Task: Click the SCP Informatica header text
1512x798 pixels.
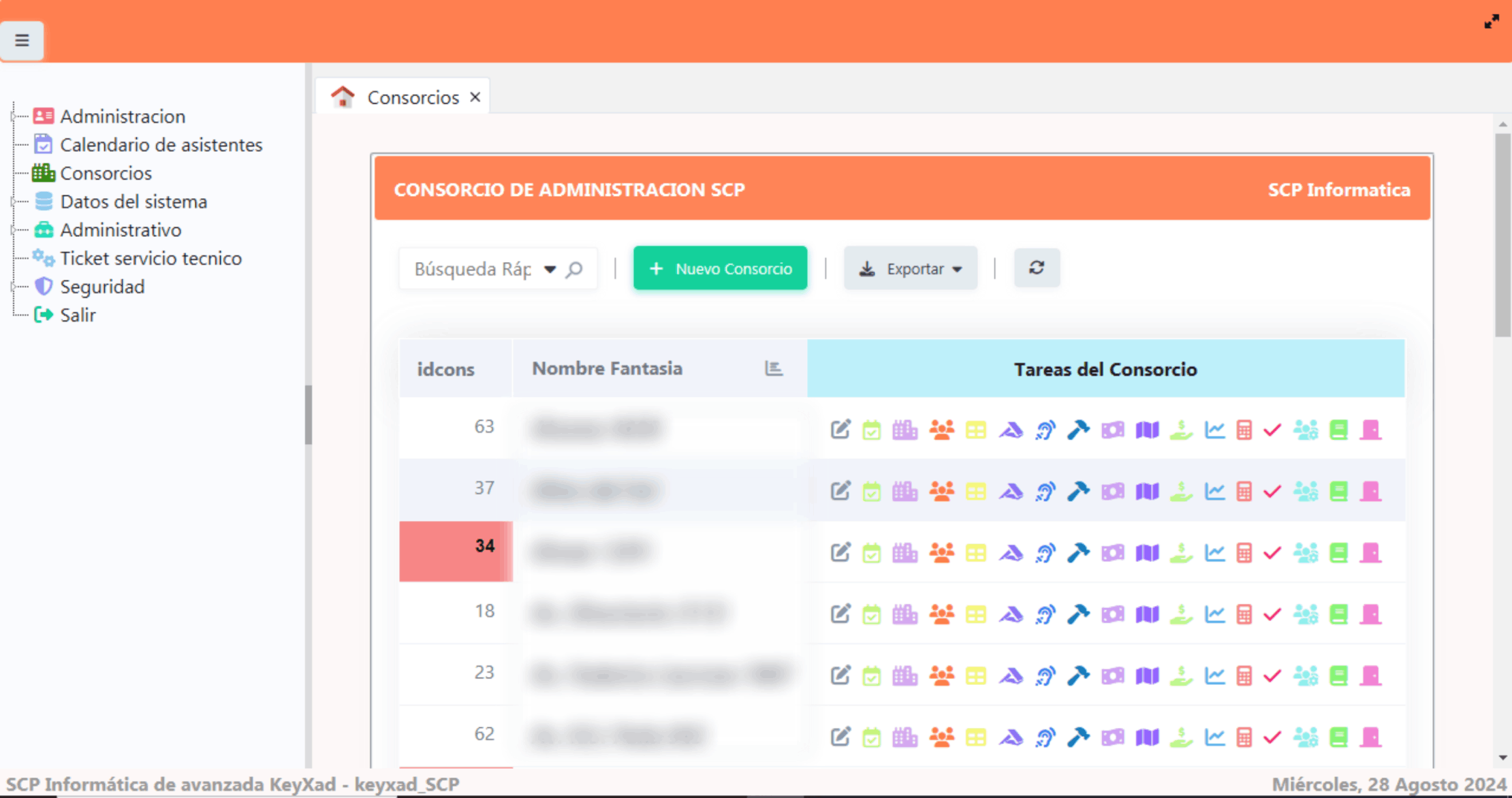Action: pyautogui.click(x=1339, y=189)
